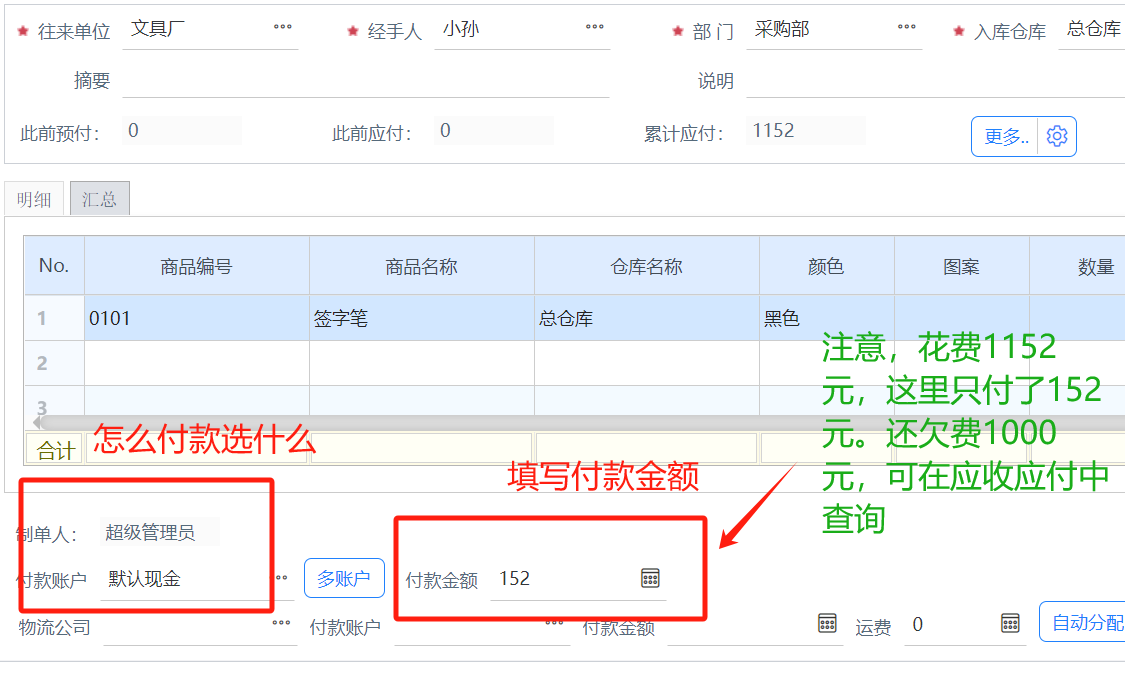1125x673 pixels.
Task: Select the 签字笔 product name cell
Action: [421, 318]
